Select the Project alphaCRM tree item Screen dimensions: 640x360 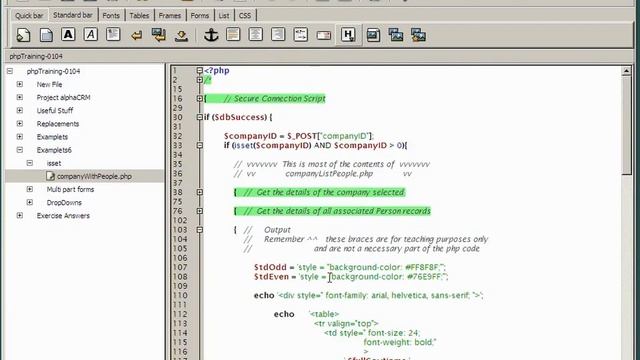click(63, 98)
